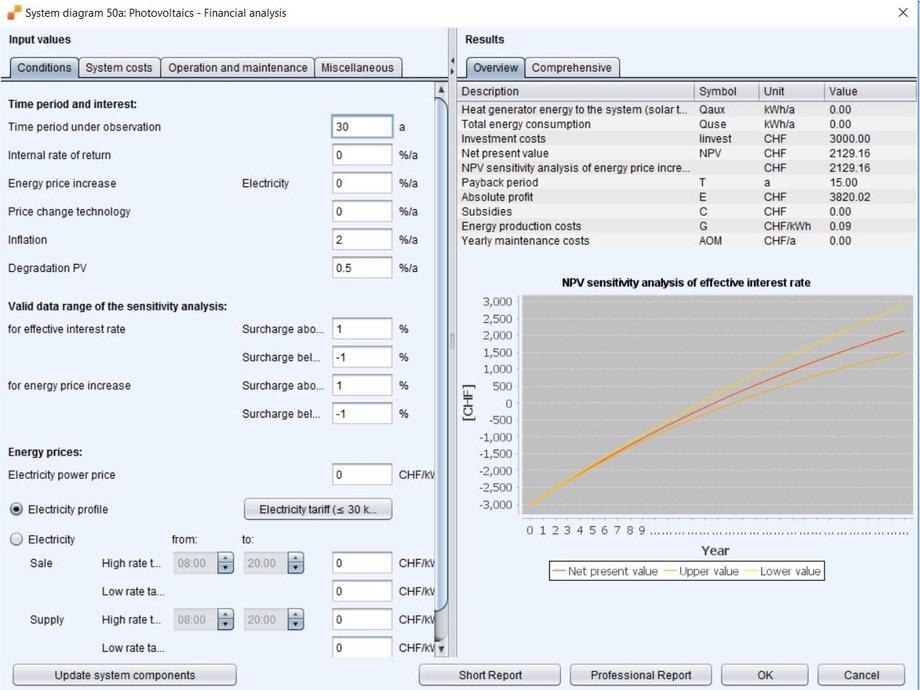
Task: Confirm with the OK button
Action: click(765, 675)
